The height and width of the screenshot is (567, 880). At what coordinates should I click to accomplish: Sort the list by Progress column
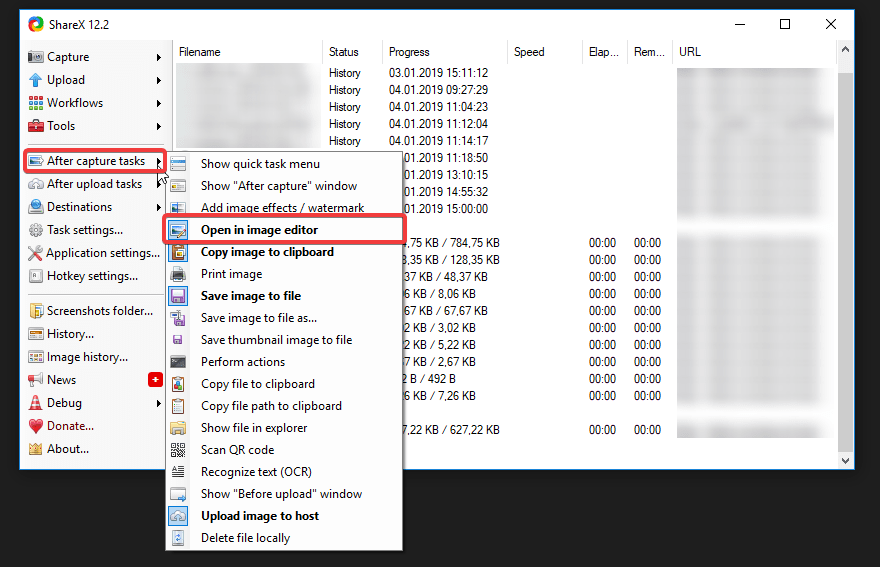(445, 52)
